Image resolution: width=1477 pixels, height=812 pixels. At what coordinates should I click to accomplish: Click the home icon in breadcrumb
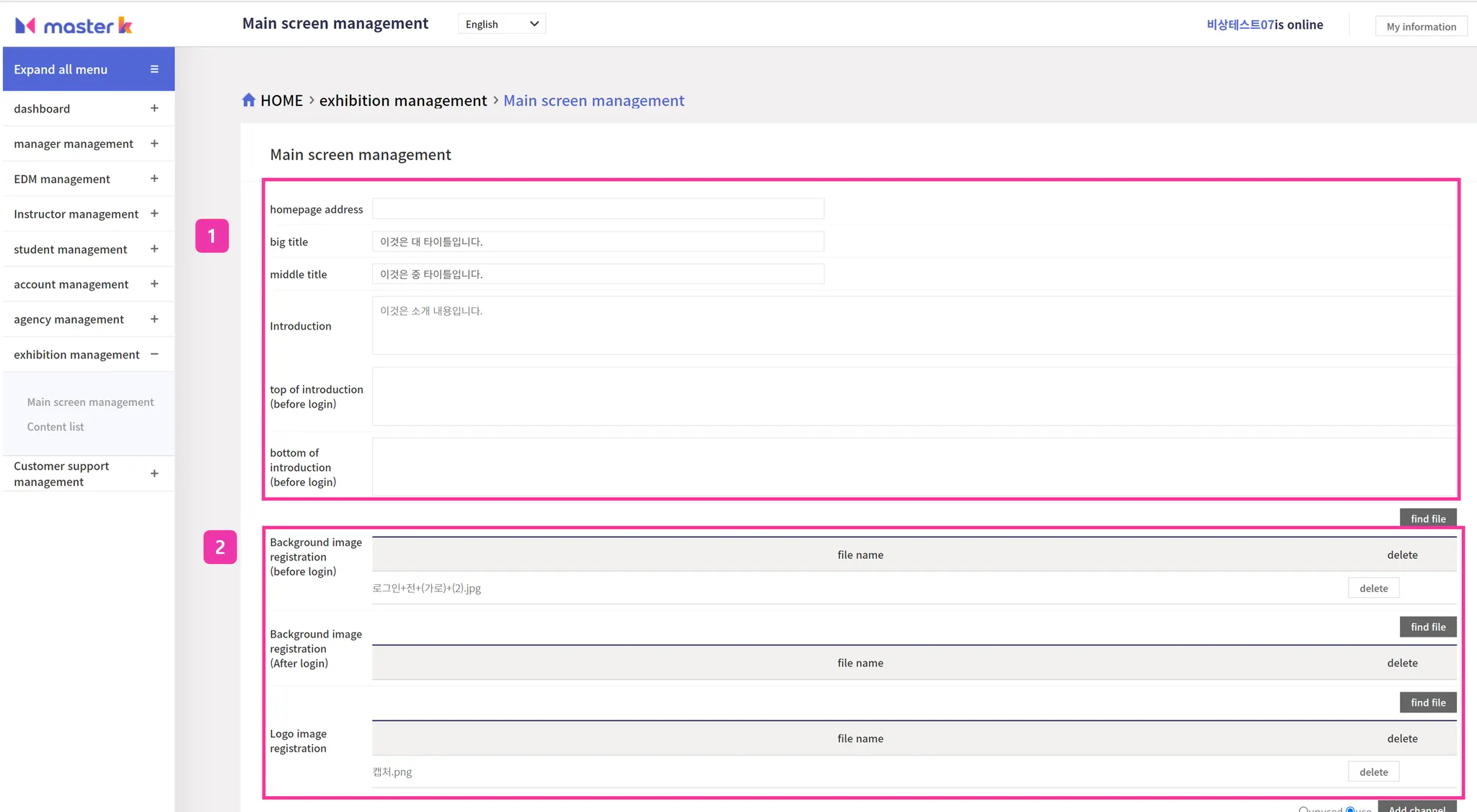click(x=249, y=100)
